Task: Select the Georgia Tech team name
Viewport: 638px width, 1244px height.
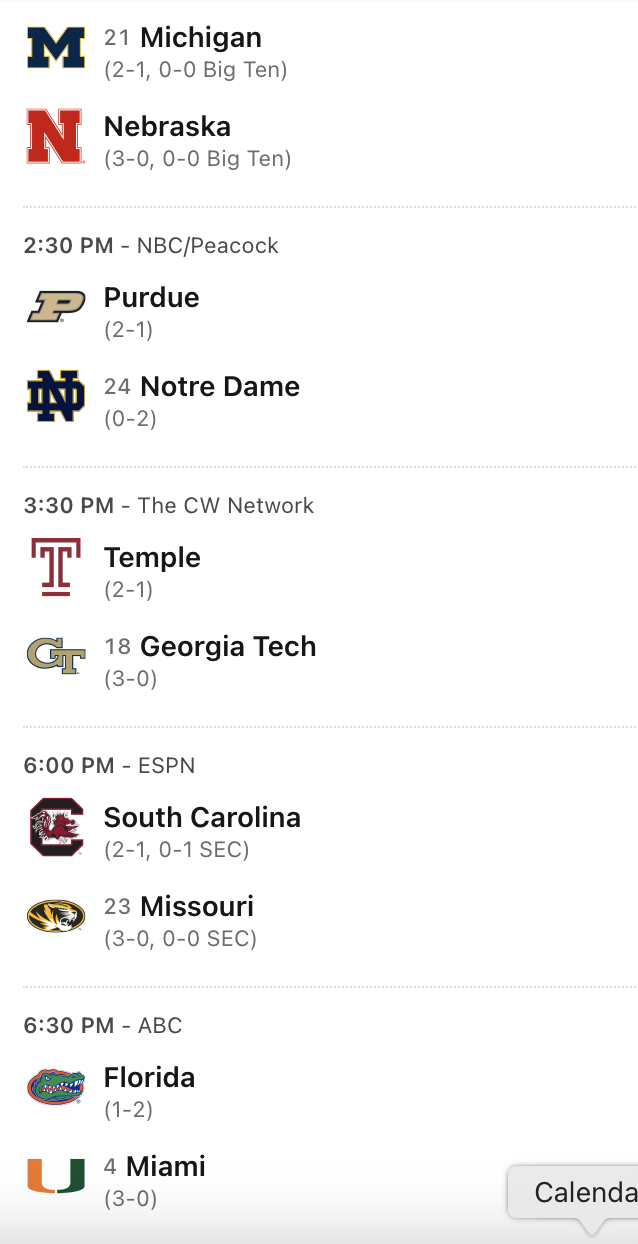Action: tap(228, 647)
